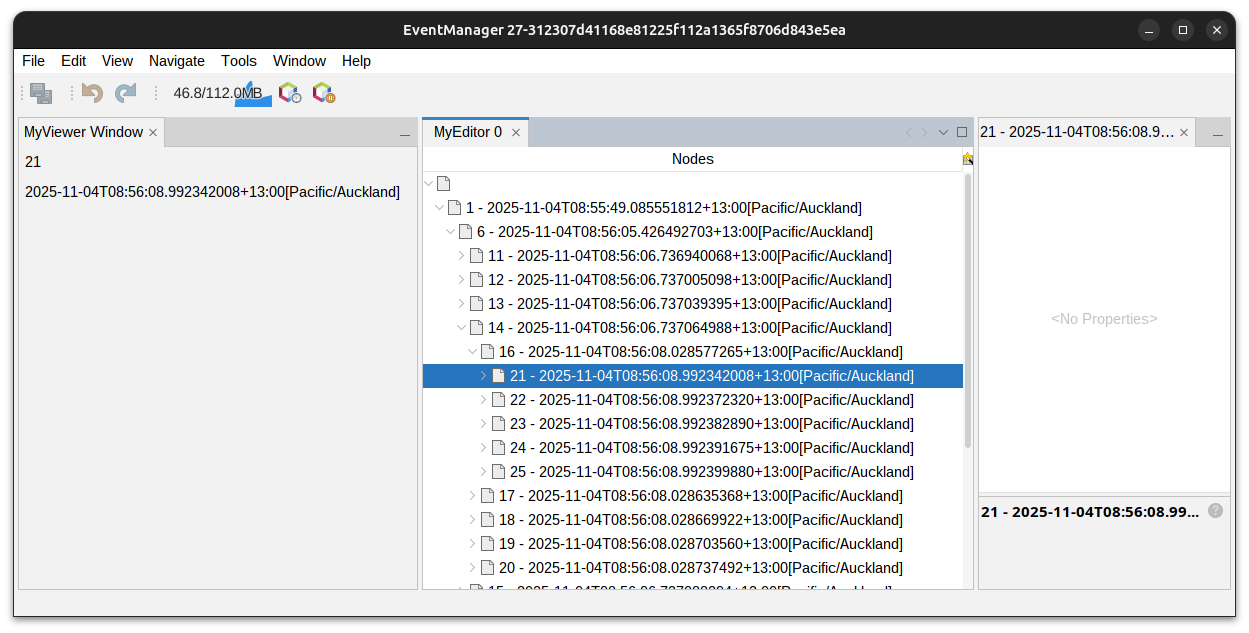Click the Save All toolbar icon
Screen dimensions: 1249x633
pyautogui.click(x=41, y=93)
